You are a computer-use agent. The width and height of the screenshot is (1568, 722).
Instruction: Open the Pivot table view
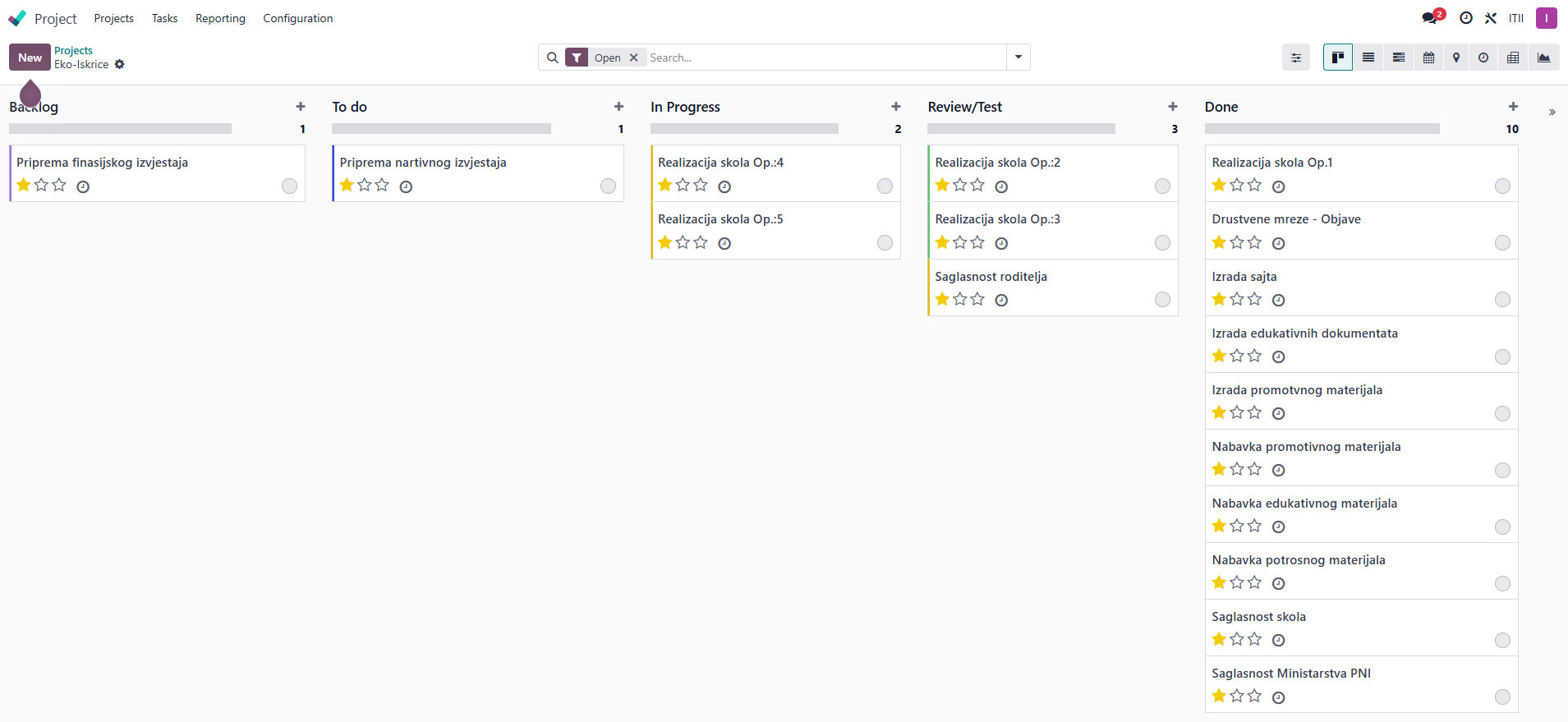(1513, 57)
